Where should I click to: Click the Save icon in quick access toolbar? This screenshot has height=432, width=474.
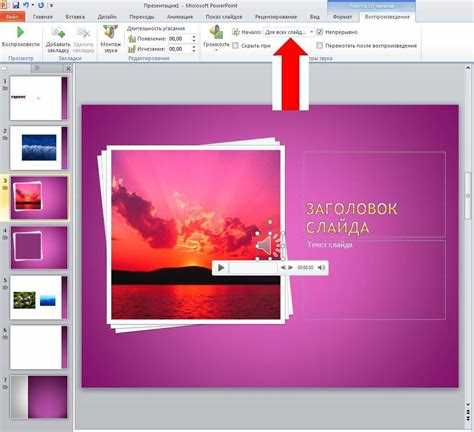point(16,5)
